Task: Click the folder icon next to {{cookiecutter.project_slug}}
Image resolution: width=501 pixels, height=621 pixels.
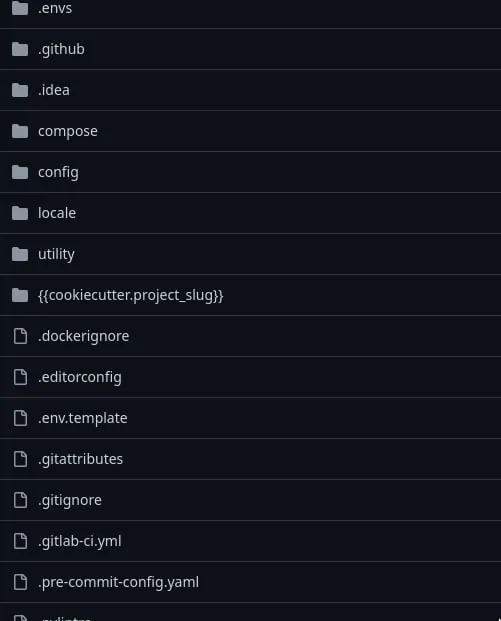Action: coord(20,295)
